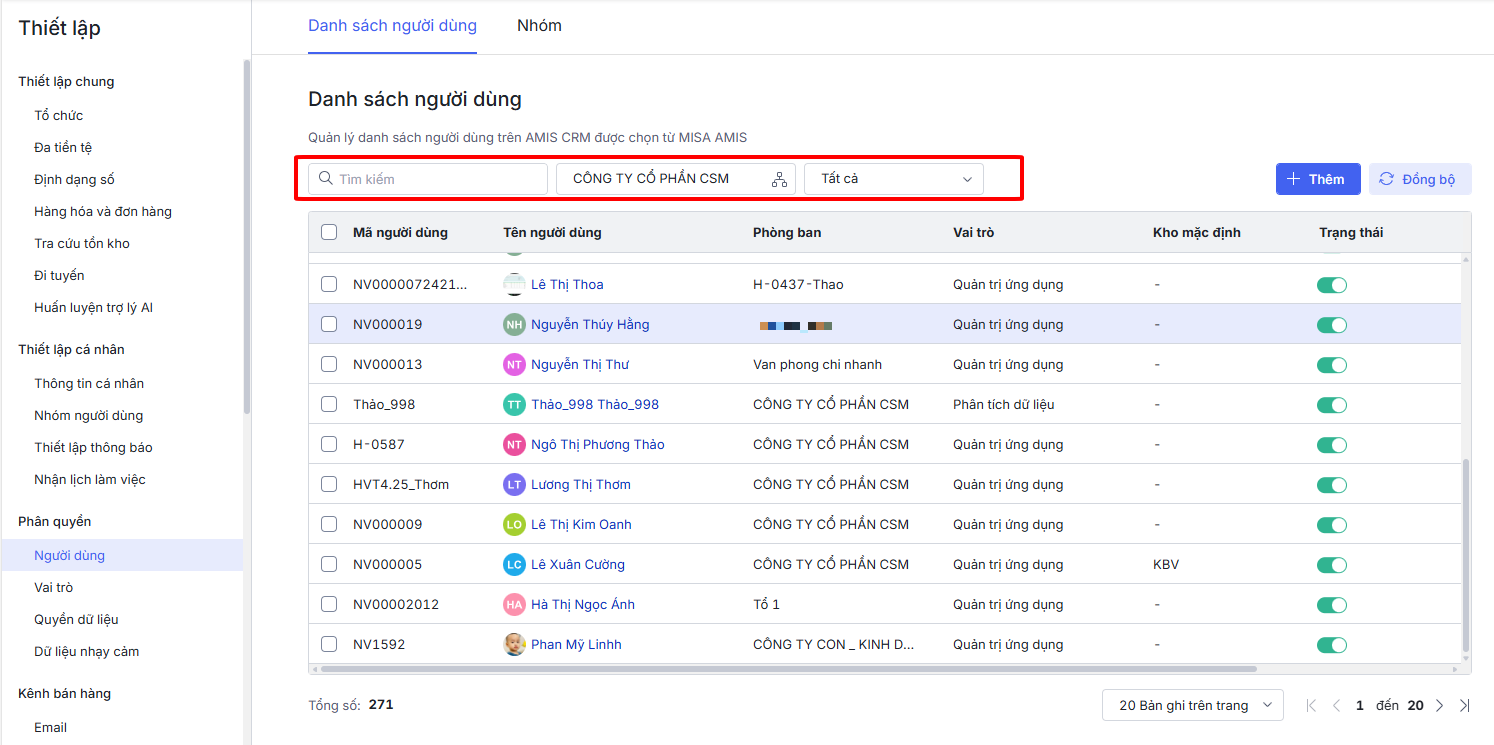1494x745 pixels.
Task: Go to next page arrow
Action: (x=1439, y=705)
